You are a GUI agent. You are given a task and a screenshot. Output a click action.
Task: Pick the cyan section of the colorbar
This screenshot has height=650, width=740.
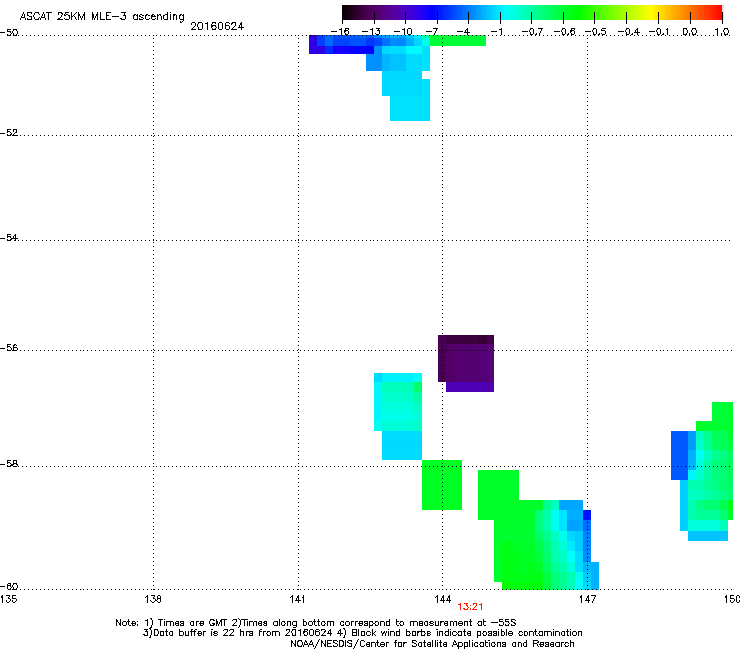pyautogui.click(x=507, y=13)
